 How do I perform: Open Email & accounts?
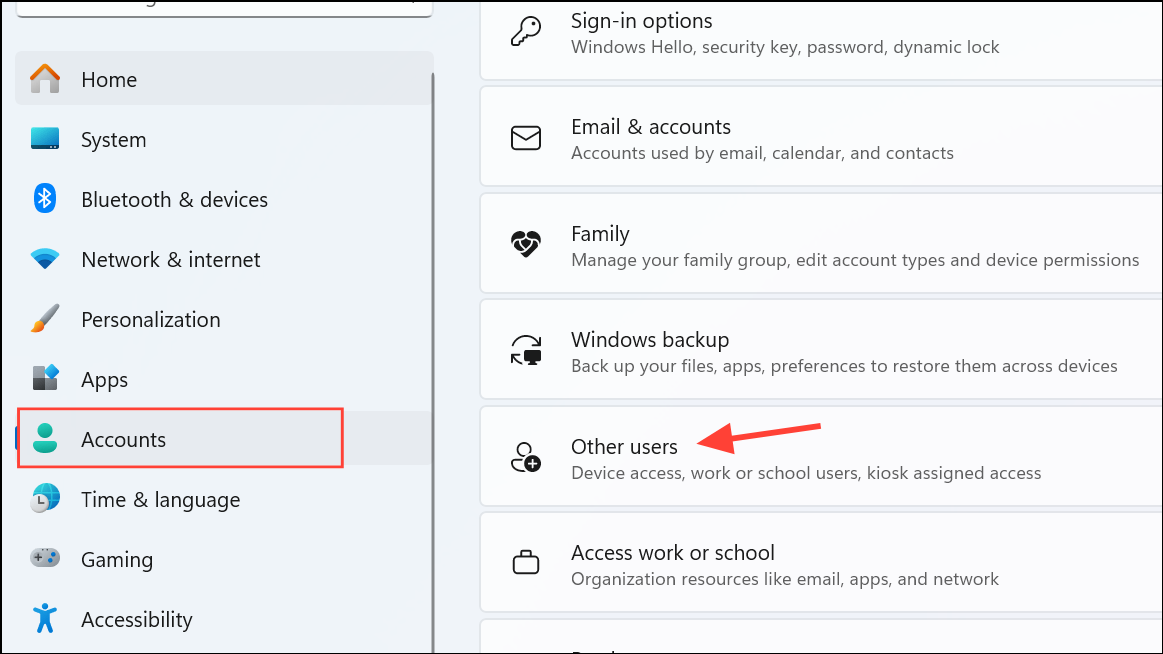pyautogui.click(x=821, y=136)
